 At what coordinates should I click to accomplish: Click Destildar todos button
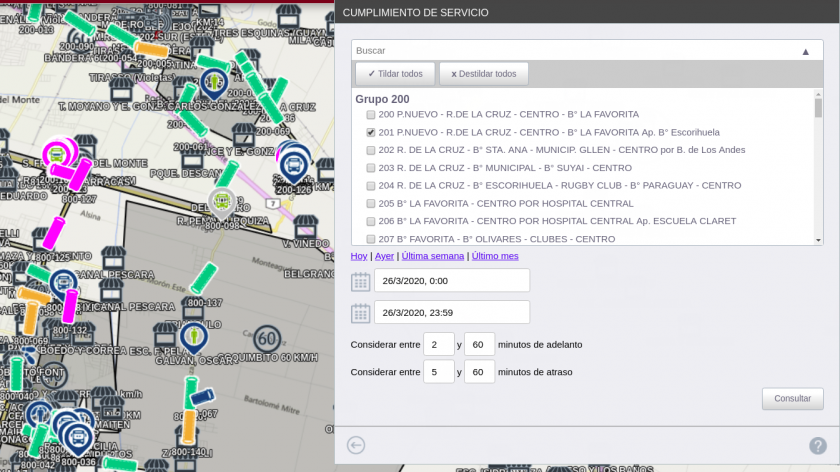point(483,74)
